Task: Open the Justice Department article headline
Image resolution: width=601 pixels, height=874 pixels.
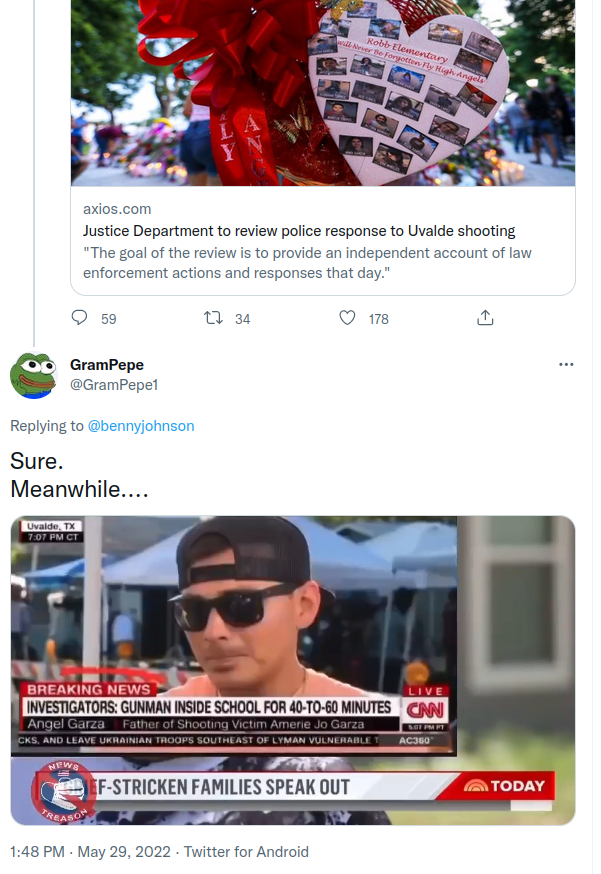Action: (299, 231)
